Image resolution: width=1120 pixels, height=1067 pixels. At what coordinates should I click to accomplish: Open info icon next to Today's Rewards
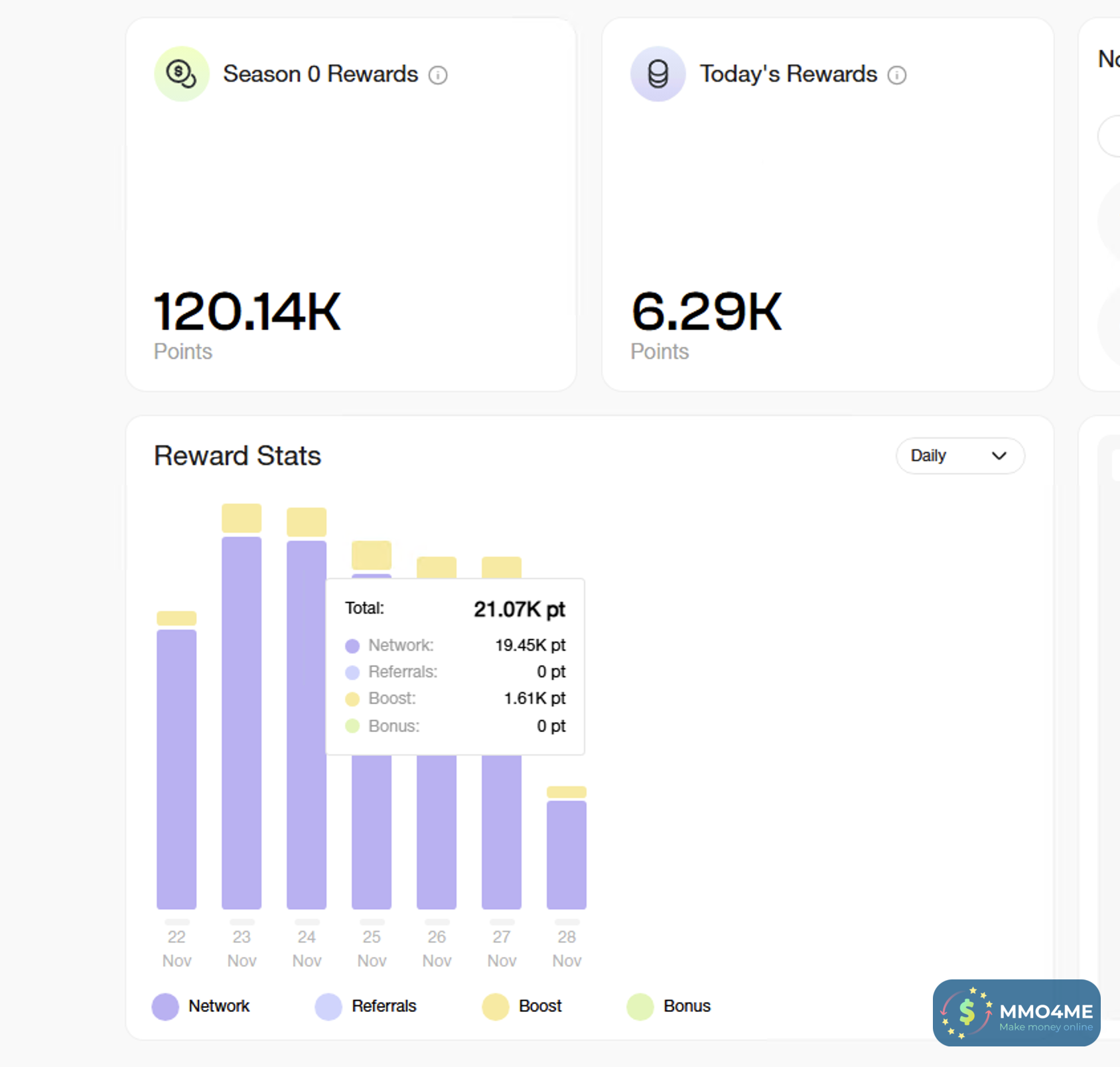[x=897, y=75]
